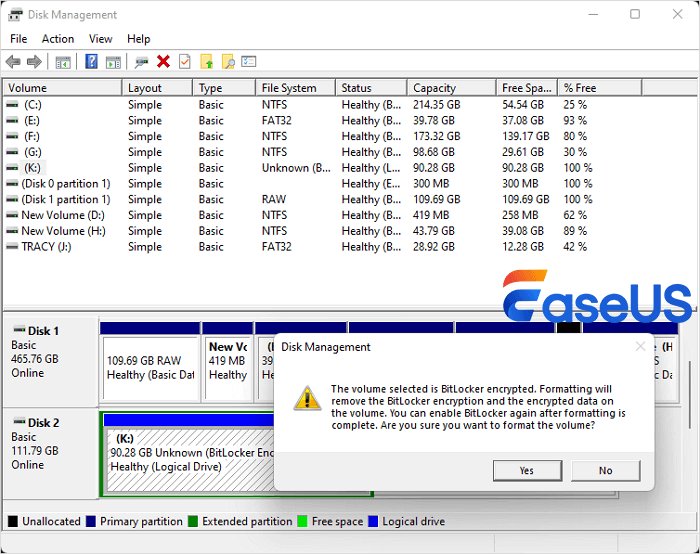The image size is (700, 554).
Task: Click the red X Delete toolbar icon
Action: [163, 62]
